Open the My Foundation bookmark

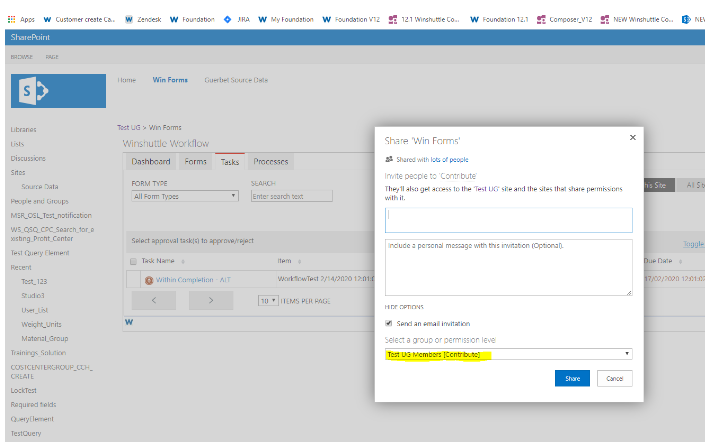point(286,20)
